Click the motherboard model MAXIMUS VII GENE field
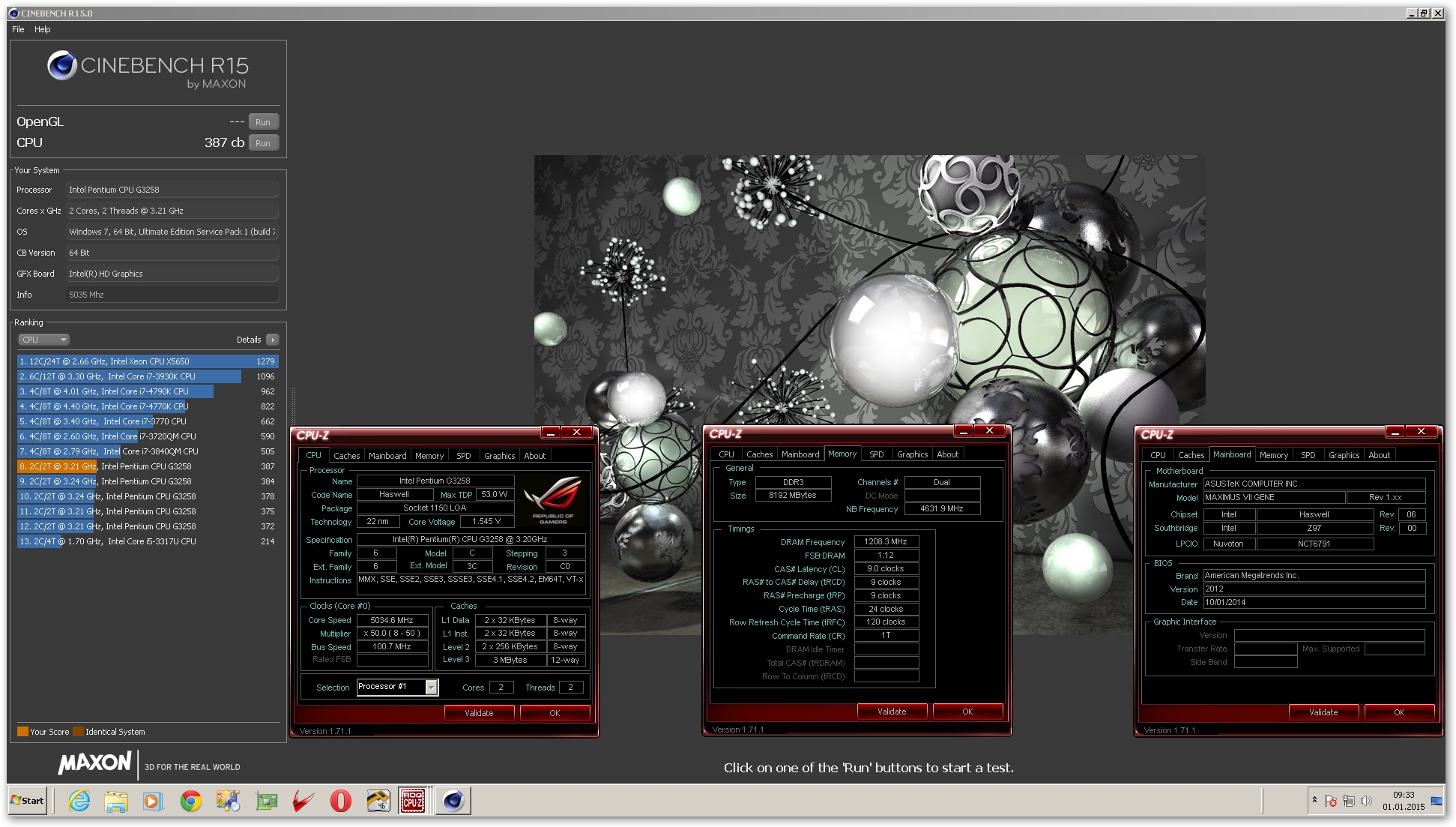Screen dimensions: 1456x827 coord(1273,498)
